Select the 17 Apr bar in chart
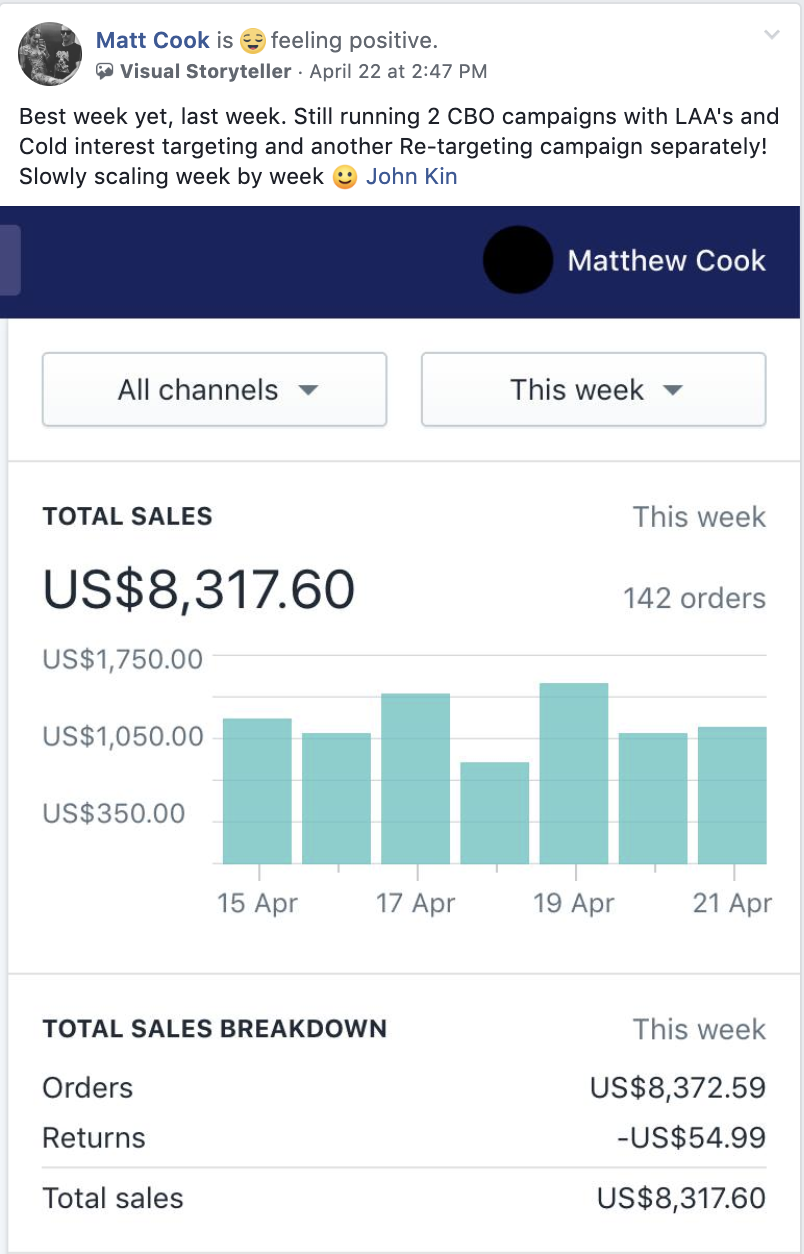The height and width of the screenshot is (1254, 804). pos(415,778)
